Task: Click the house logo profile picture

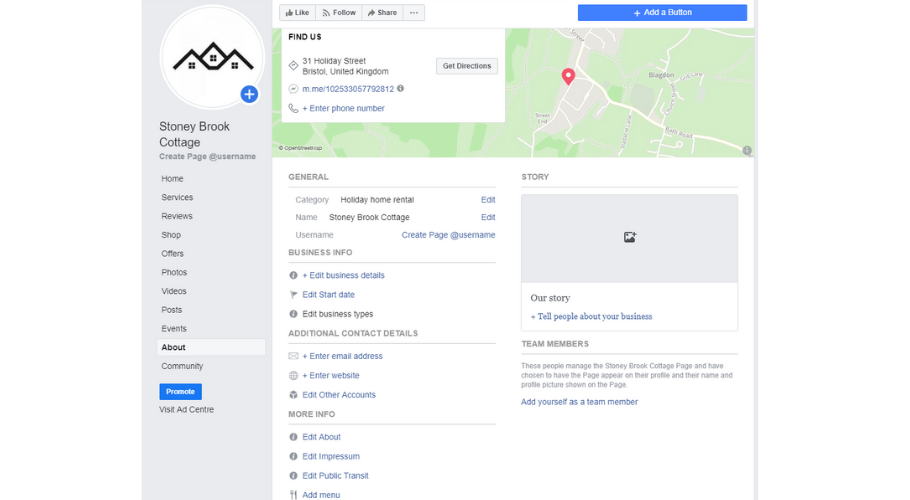Action: [212, 57]
